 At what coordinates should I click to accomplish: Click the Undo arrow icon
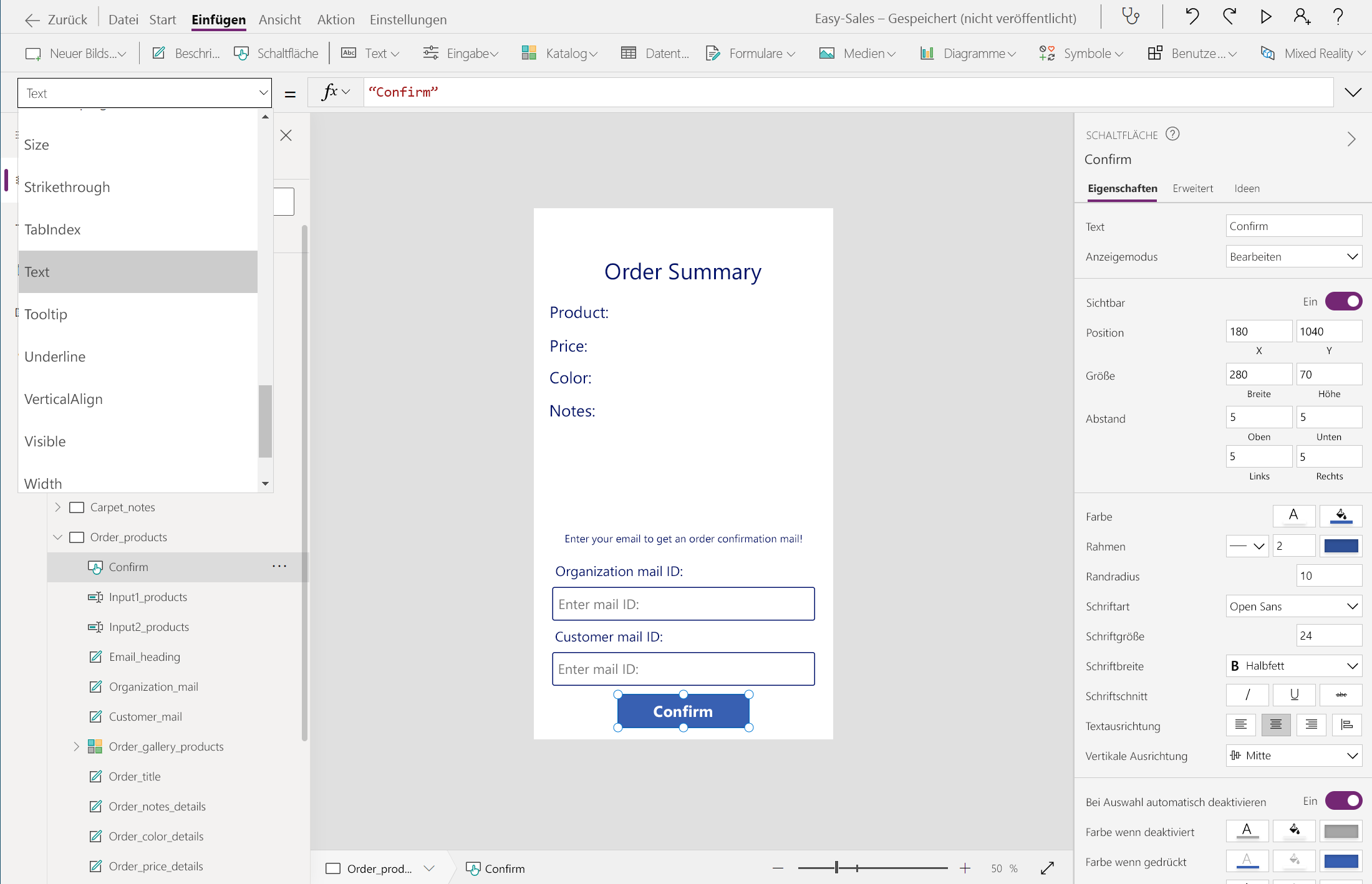1192,17
